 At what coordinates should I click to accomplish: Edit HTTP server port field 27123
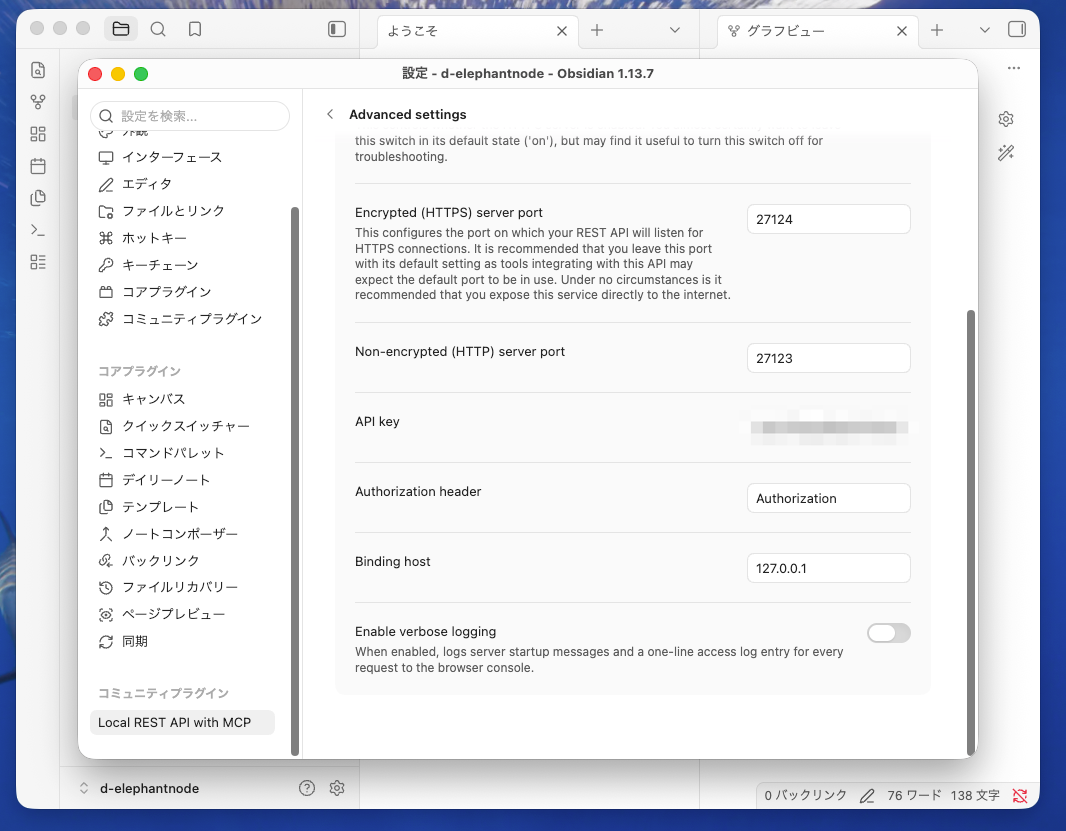[828, 358]
